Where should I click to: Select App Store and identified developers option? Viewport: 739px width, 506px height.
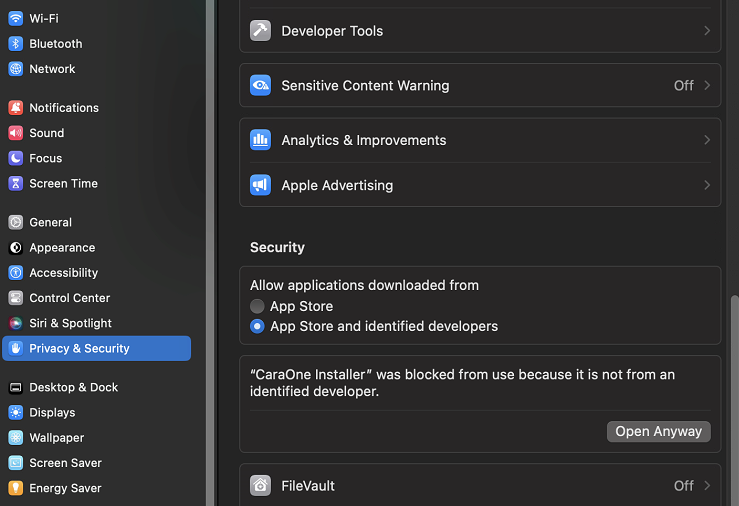coord(257,326)
